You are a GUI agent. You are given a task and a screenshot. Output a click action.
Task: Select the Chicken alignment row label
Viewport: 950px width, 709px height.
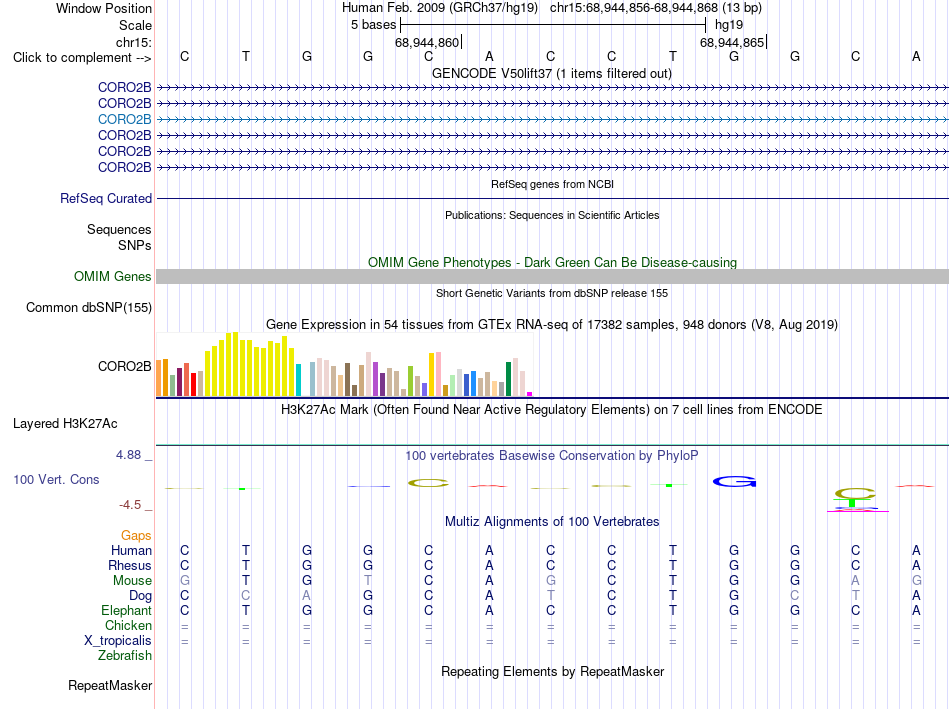point(128,625)
